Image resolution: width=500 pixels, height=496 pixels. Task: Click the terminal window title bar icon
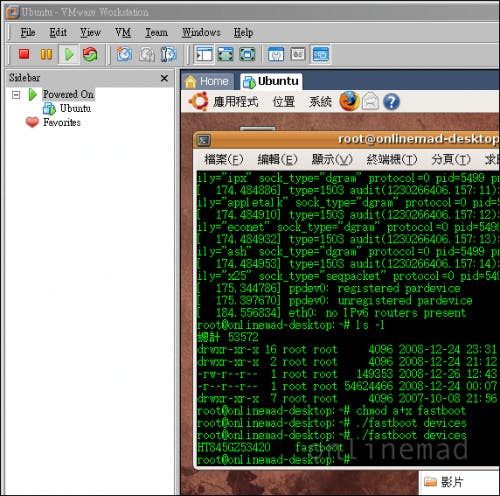(204, 140)
